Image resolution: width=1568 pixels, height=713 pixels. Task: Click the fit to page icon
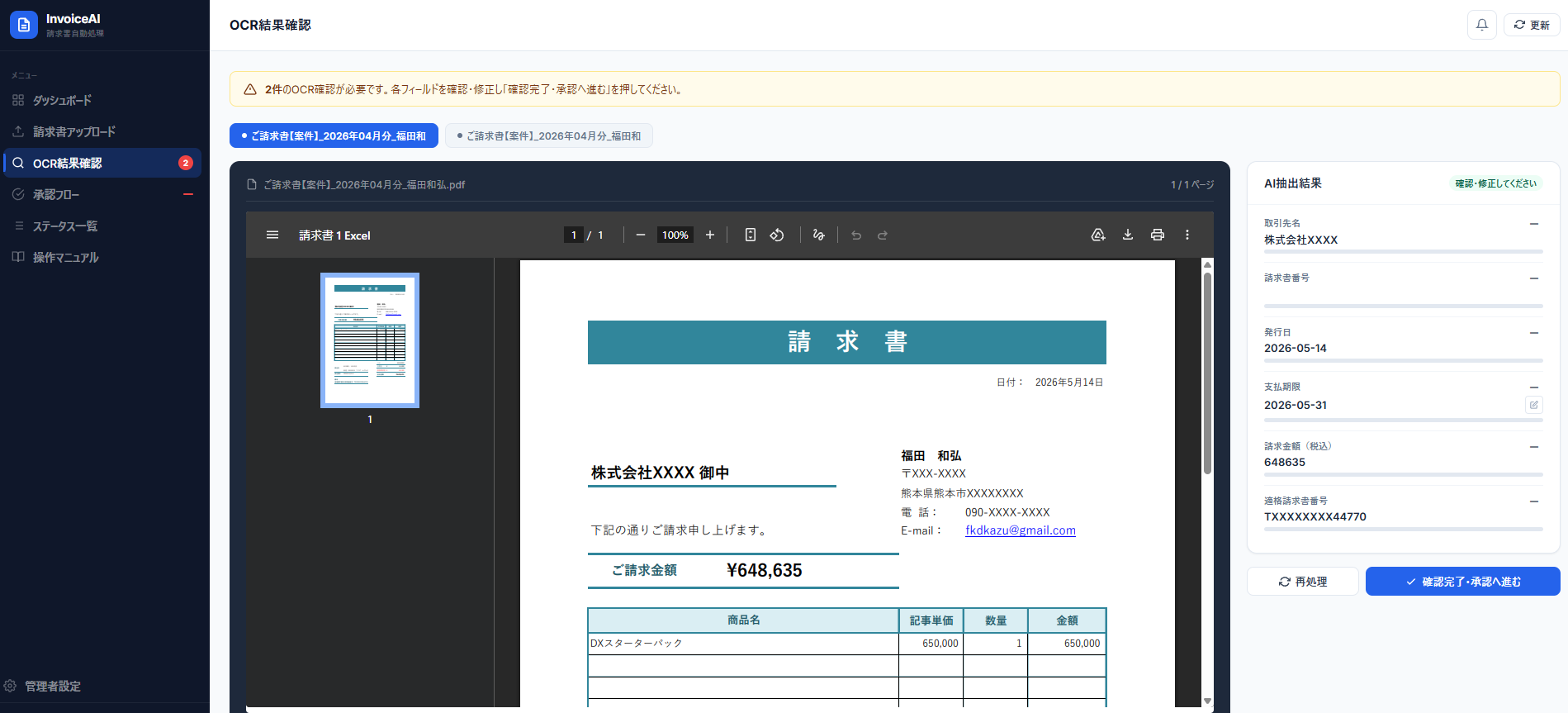click(750, 235)
